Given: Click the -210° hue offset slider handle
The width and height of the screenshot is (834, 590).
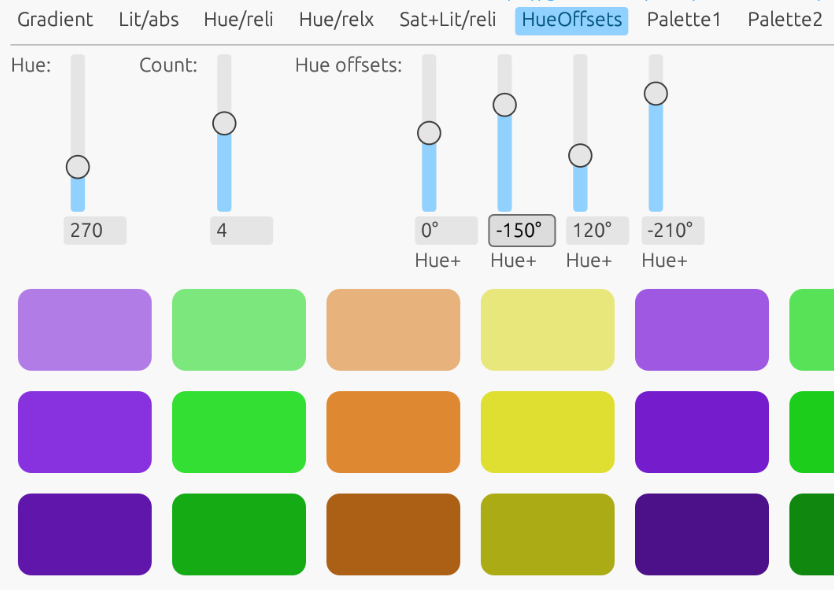Looking at the screenshot, I should point(656,94).
